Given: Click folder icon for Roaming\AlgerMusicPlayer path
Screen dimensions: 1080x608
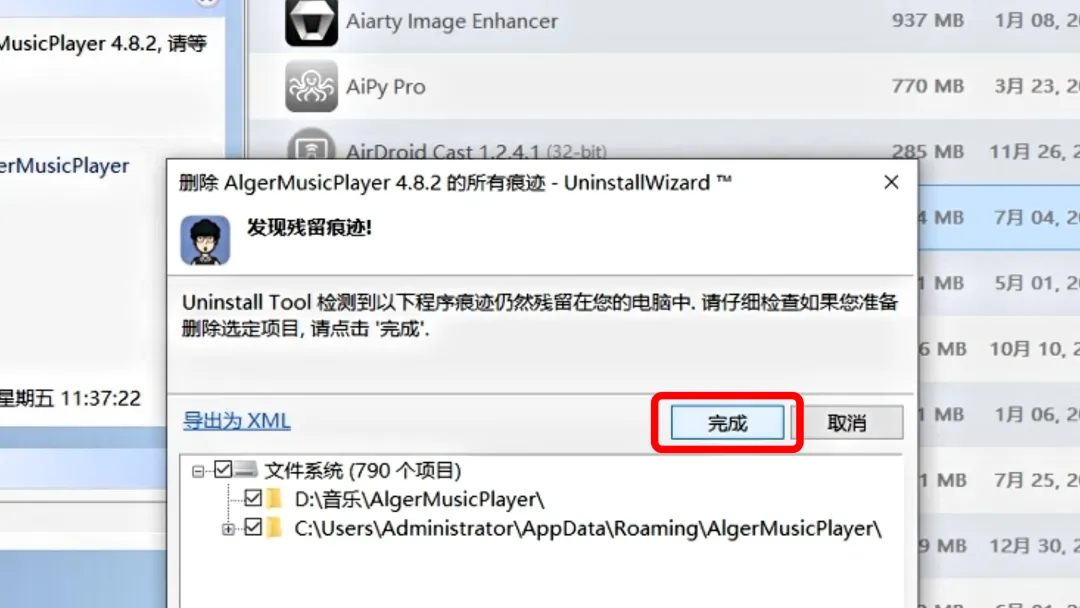Looking at the screenshot, I should (x=274, y=528).
